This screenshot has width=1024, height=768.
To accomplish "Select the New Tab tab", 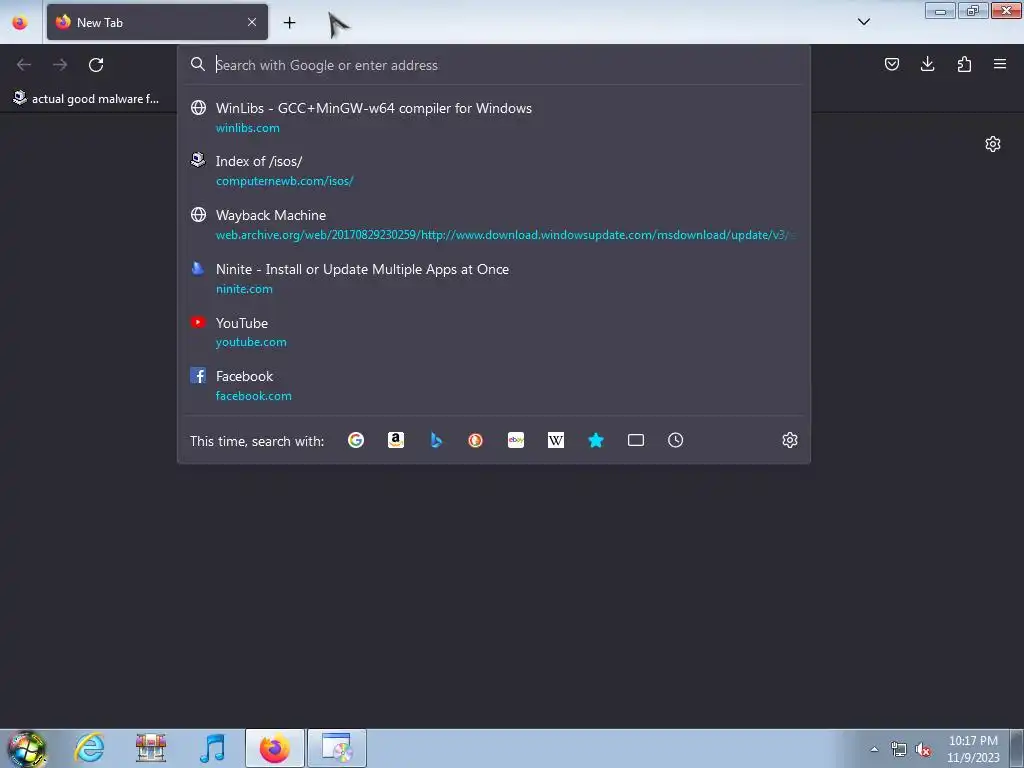I will tap(157, 22).
